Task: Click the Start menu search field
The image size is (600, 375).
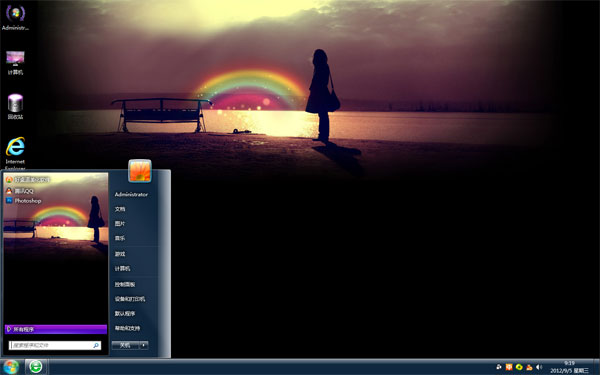Action: click(x=55, y=345)
